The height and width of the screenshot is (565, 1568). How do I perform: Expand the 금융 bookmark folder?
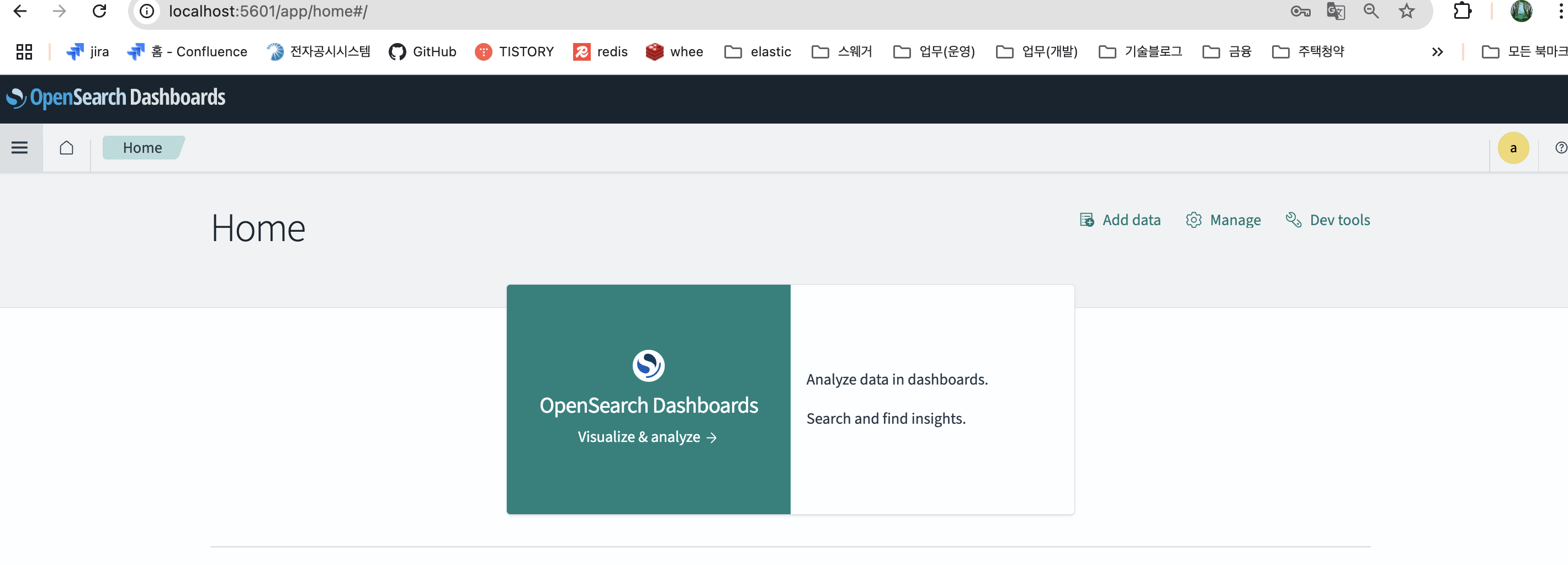[x=1227, y=52]
